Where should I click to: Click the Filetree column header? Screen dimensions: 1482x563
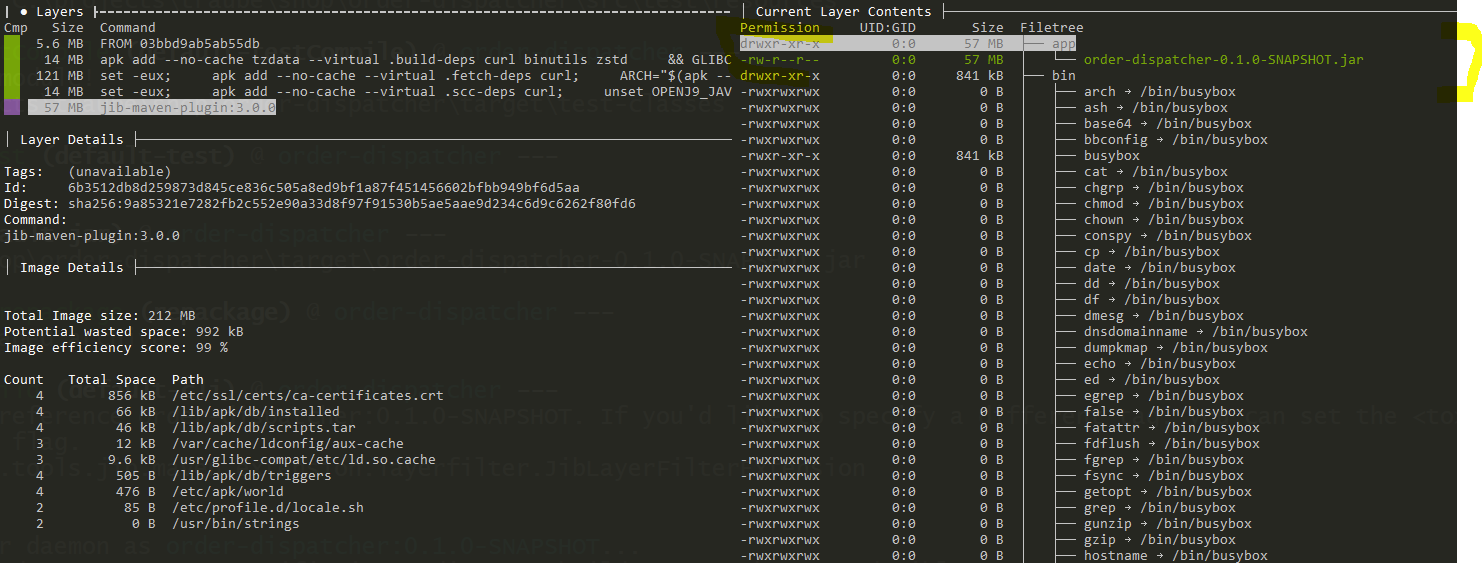(1052, 28)
